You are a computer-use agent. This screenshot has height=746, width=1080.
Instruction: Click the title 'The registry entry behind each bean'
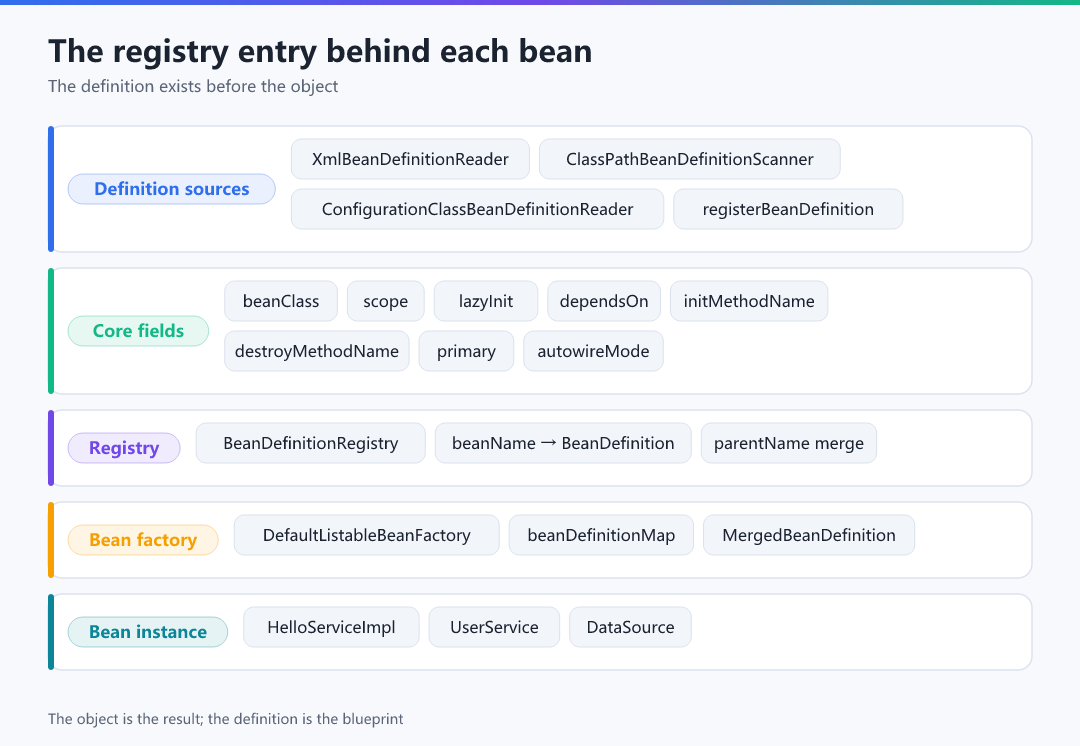click(x=320, y=51)
